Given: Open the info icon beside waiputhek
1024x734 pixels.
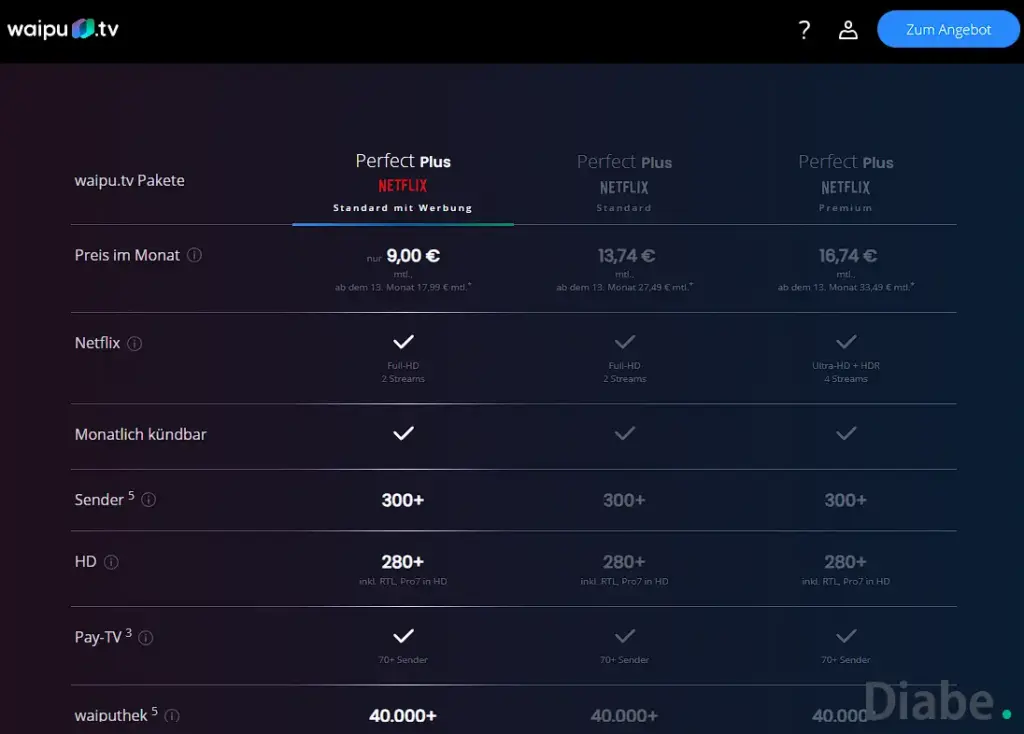Looking at the screenshot, I should point(172,717).
